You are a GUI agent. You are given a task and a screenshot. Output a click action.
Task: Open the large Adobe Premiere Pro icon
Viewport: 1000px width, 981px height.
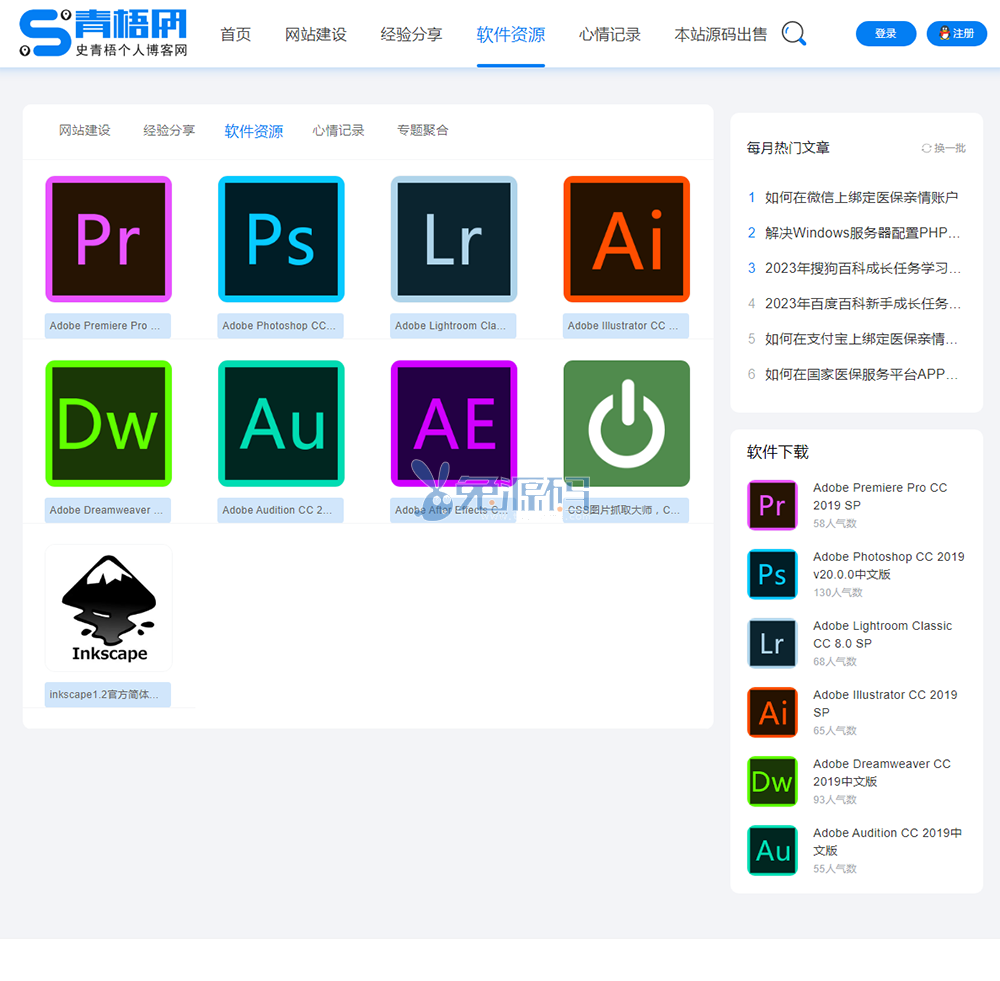(x=108, y=239)
